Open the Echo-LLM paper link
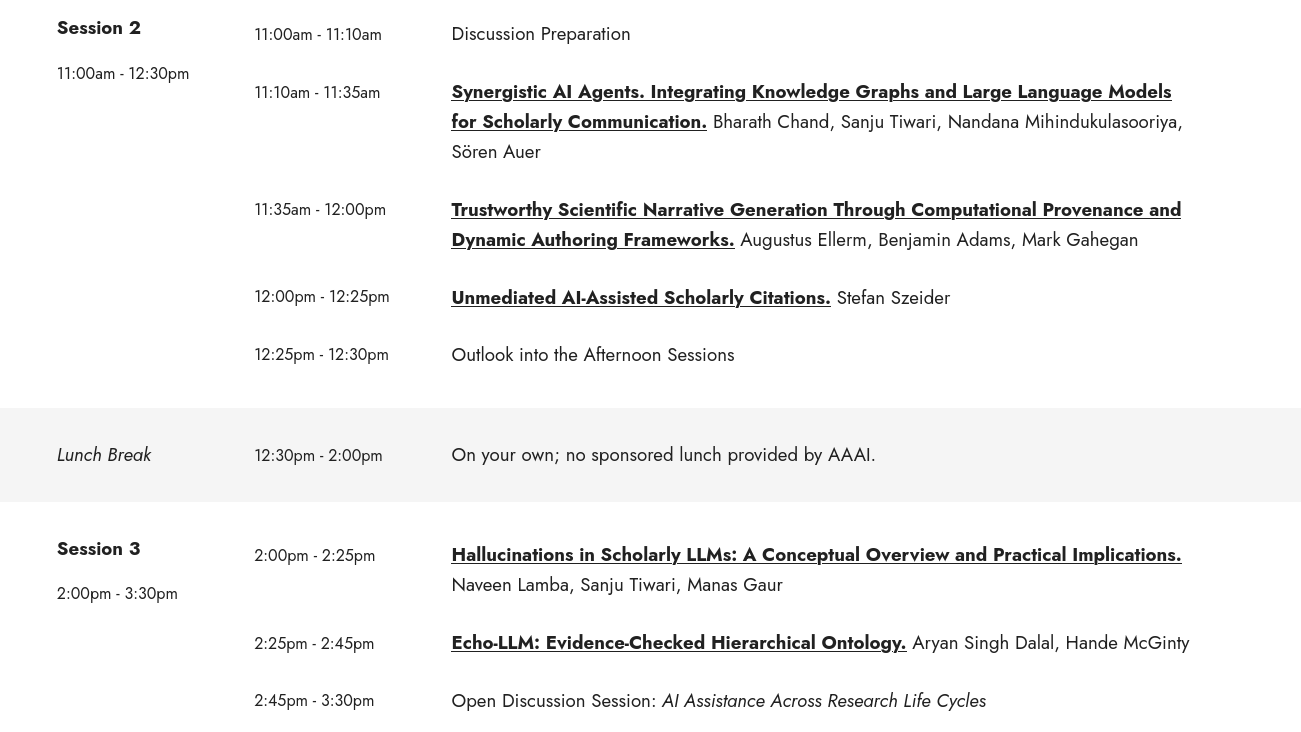Screen dimensions: 1301x732 pos(678,643)
